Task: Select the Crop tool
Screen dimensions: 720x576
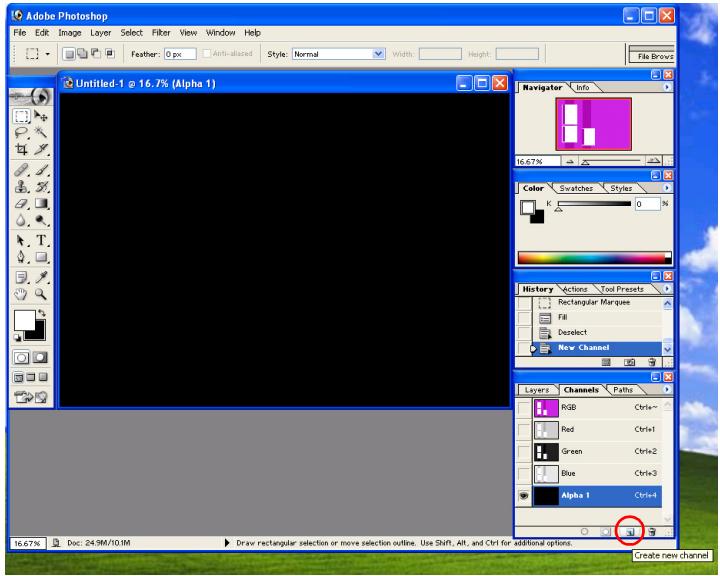Action: coord(21,149)
